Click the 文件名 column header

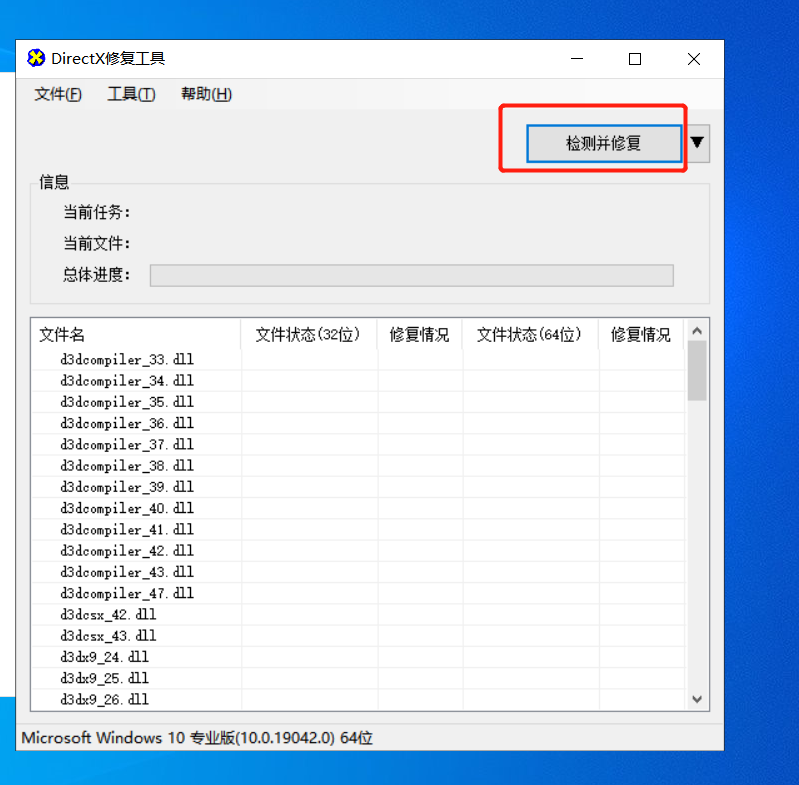[x=136, y=335]
